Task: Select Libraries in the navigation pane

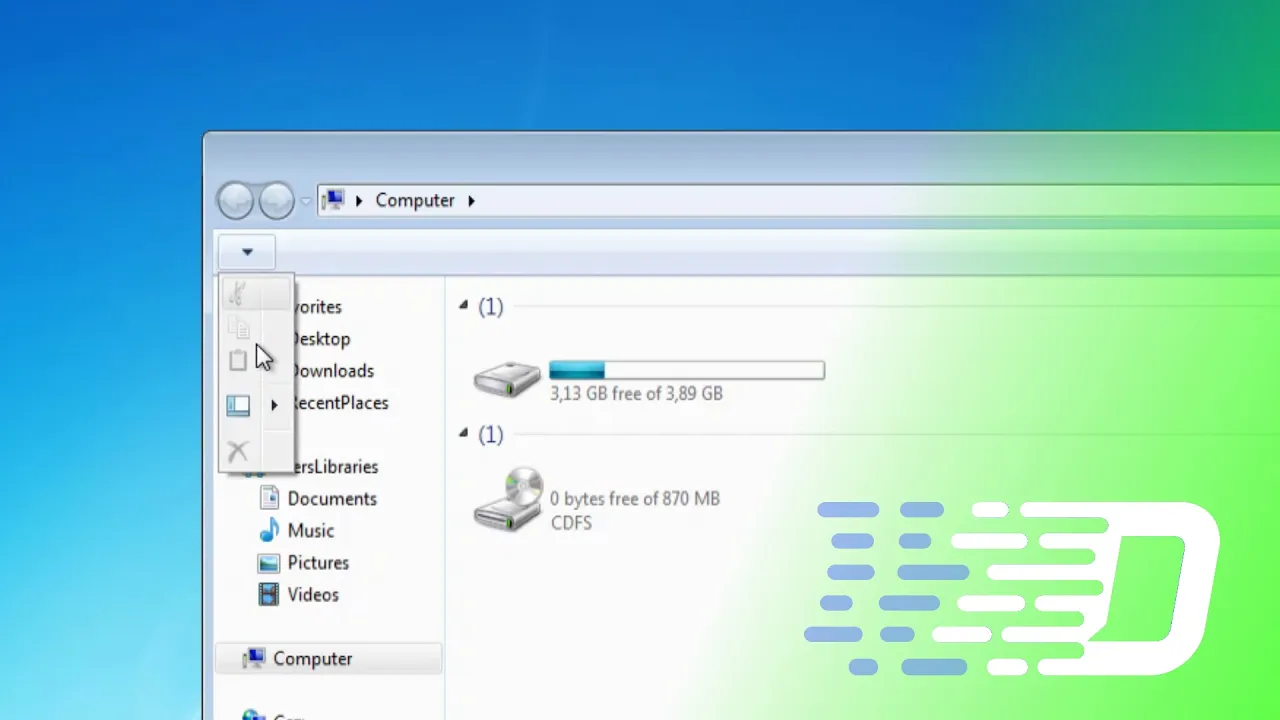Action: pyautogui.click(x=336, y=467)
